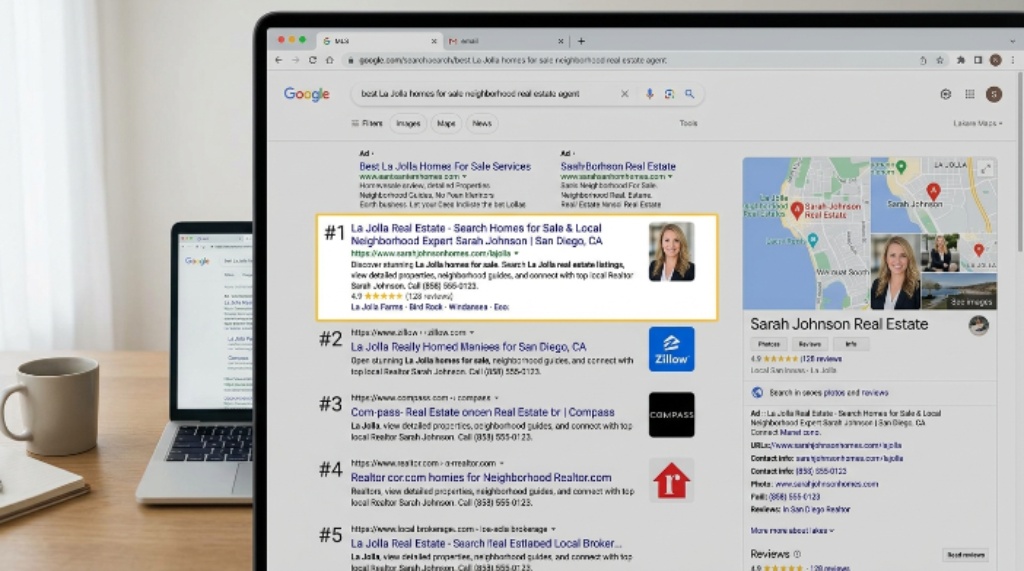Image resolution: width=1024 pixels, height=571 pixels.
Task: Clear the search query with X
Action: (624, 94)
